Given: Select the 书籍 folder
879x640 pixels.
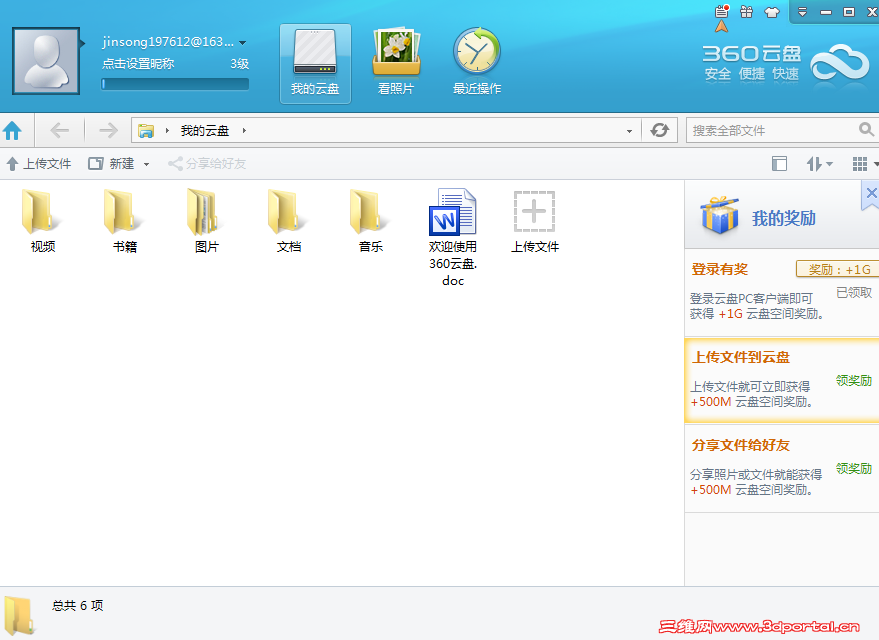Looking at the screenshot, I should pyautogui.click(x=124, y=221).
